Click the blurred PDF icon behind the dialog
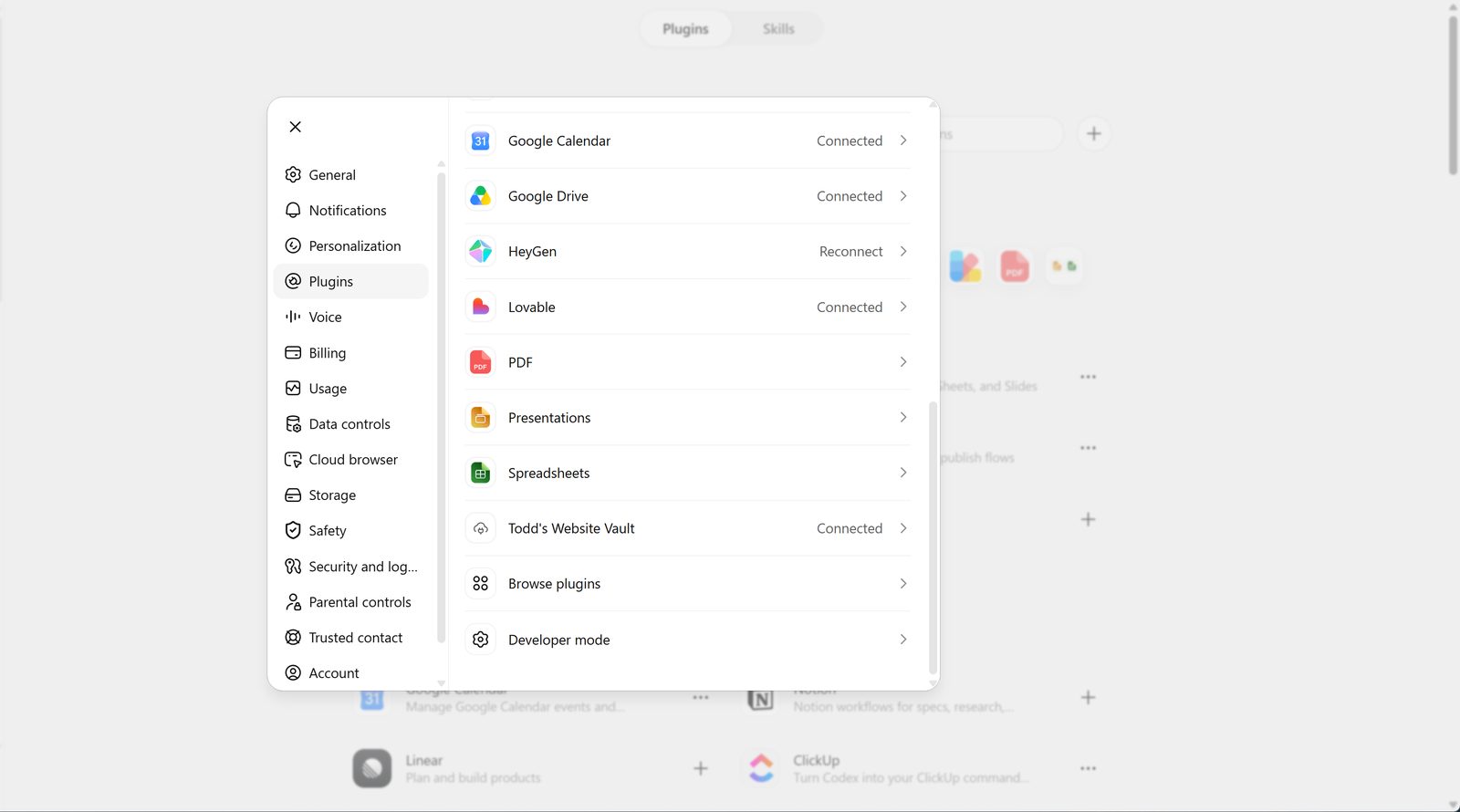 click(1015, 266)
